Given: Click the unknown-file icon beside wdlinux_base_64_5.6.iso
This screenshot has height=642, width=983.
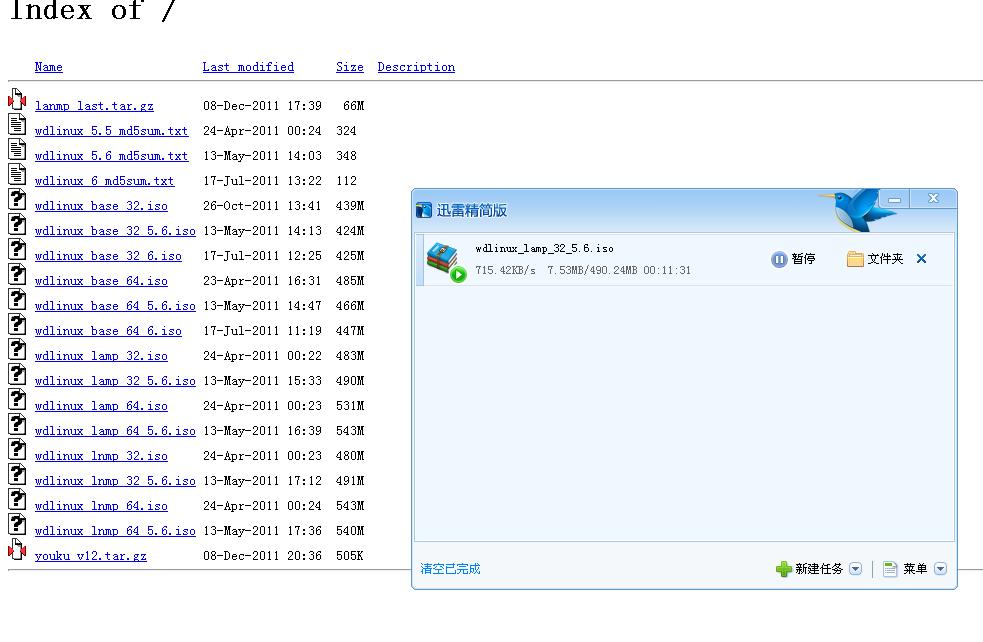Looking at the screenshot, I should click(17, 300).
